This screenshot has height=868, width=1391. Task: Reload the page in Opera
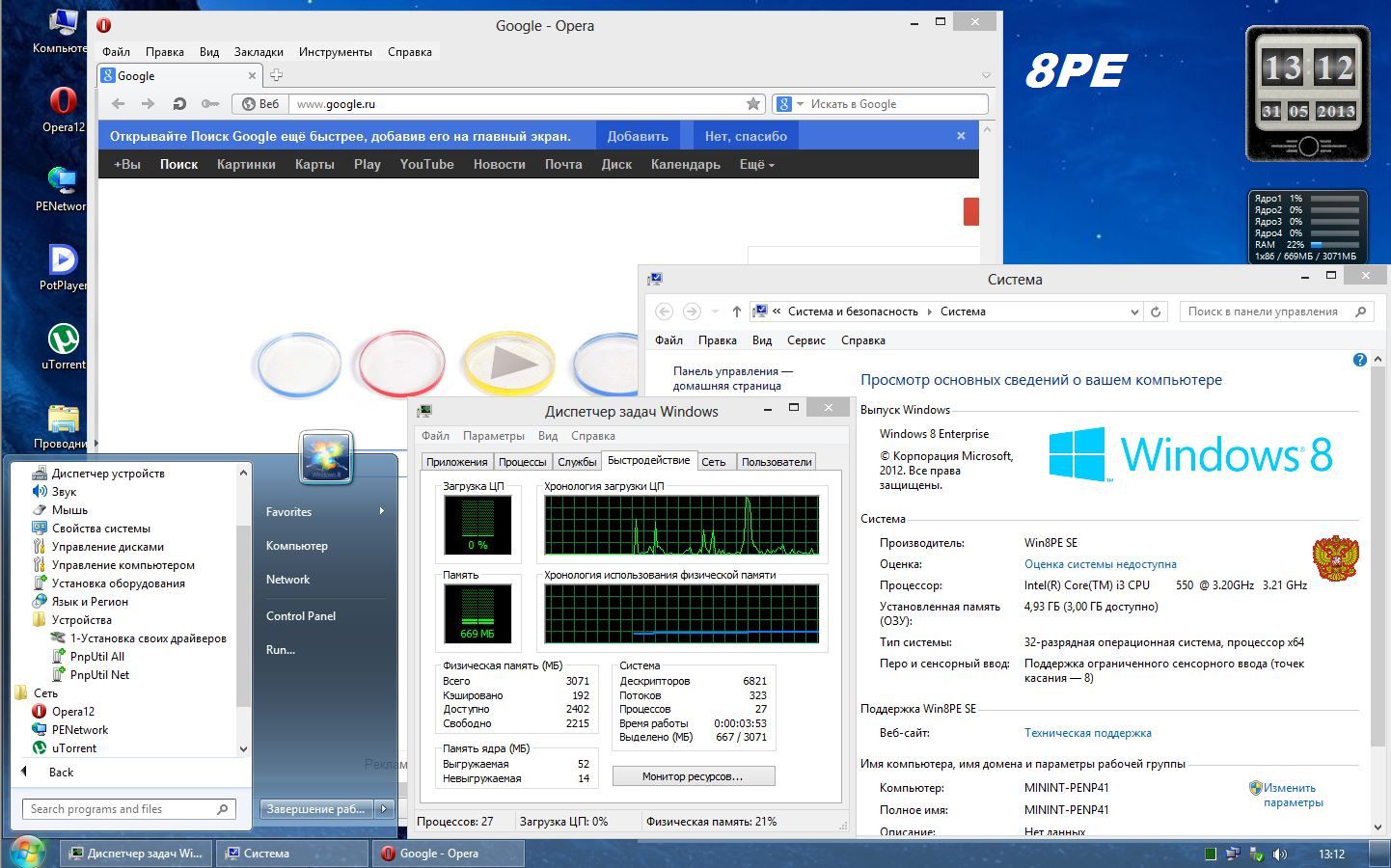(178, 104)
